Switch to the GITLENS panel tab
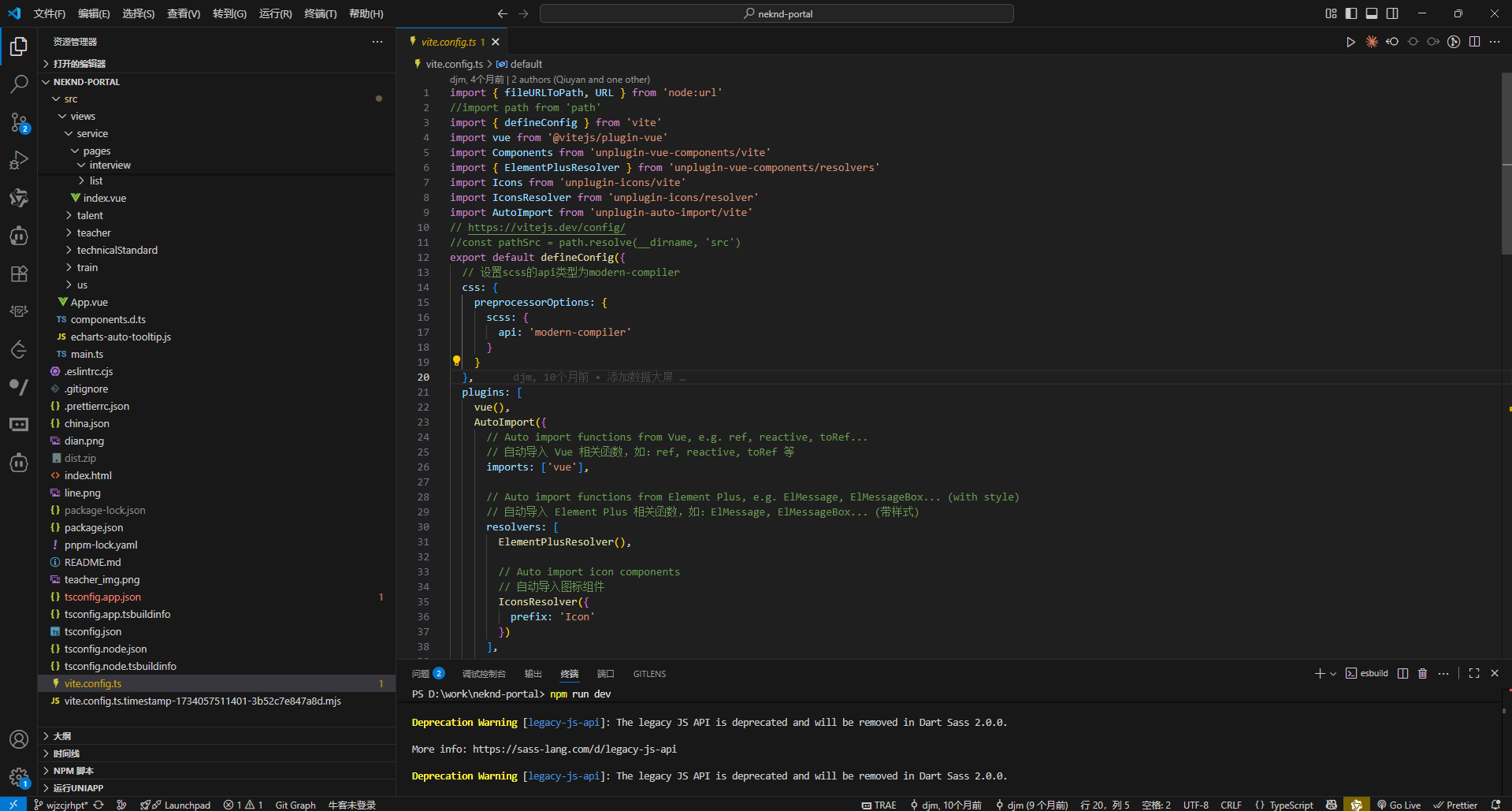The image size is (1512, 811). (649, 674)
